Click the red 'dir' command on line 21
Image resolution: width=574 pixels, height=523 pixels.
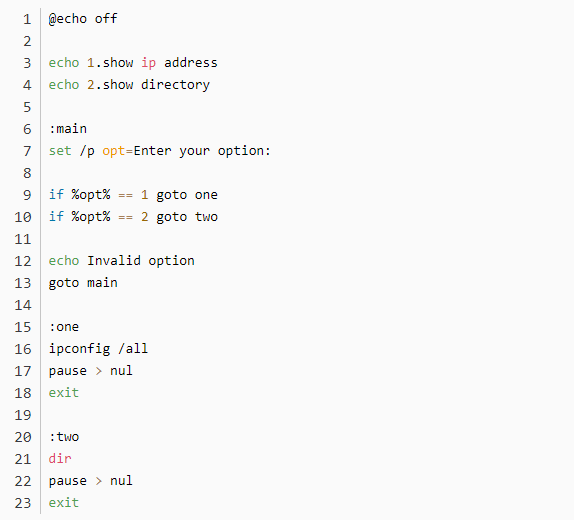pyautogui.click(x=60, y=459)
